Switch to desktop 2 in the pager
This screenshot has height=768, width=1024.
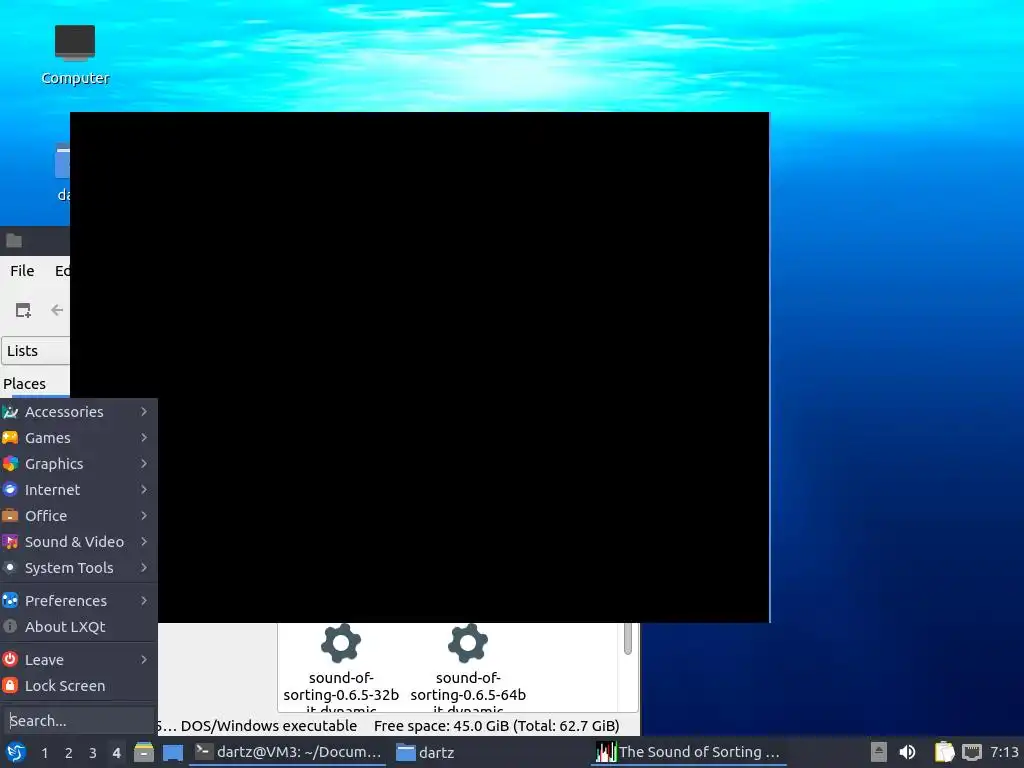[69, 753]
